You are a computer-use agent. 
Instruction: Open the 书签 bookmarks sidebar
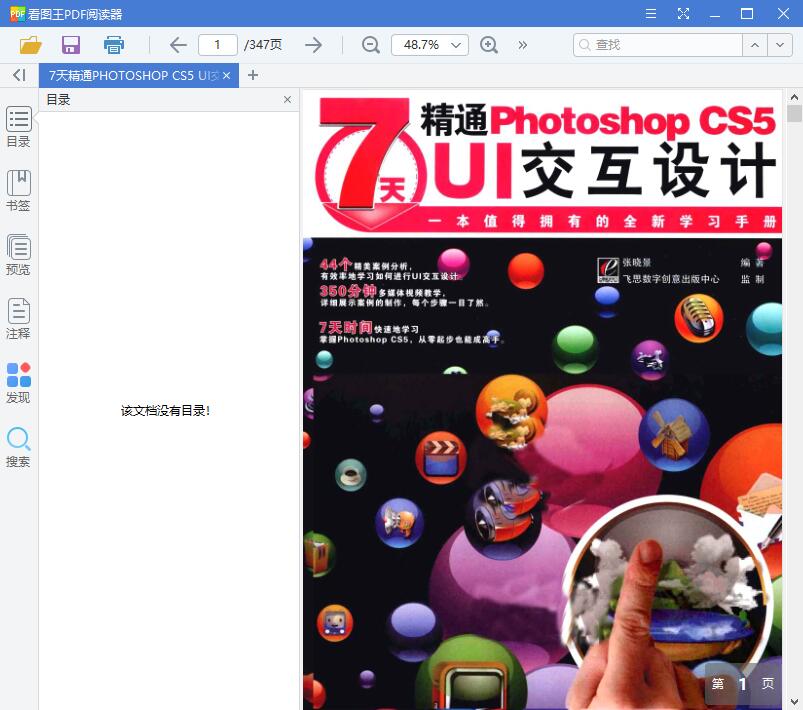[x=19, y=191]
